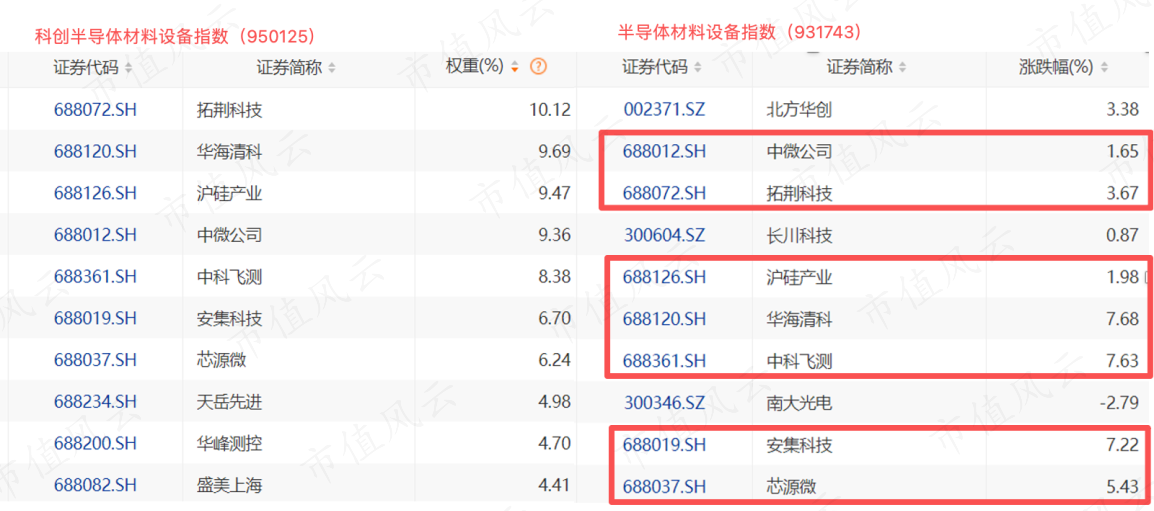Select the 华峰测控 name cell
This screenshot has width=1154, height=511.
coord(230,444)
